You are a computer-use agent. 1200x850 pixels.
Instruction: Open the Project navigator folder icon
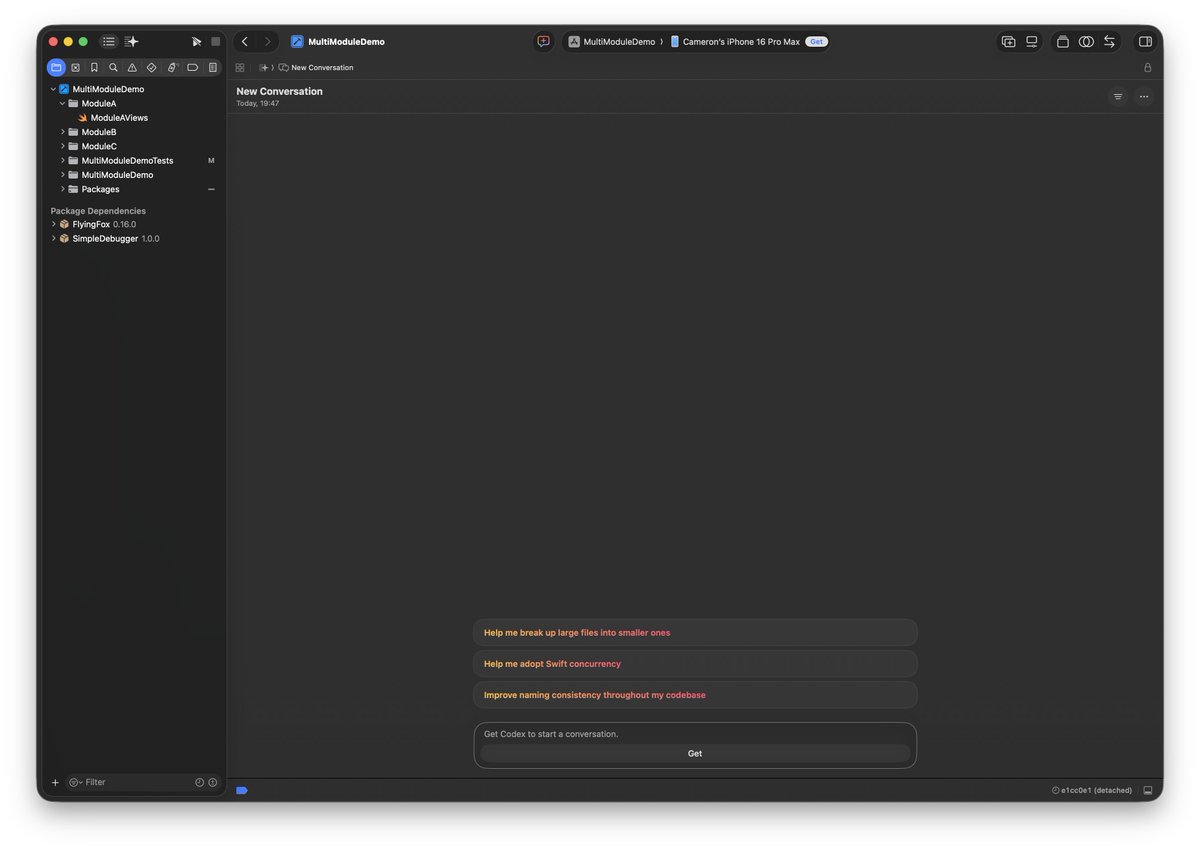click(56, 67)
